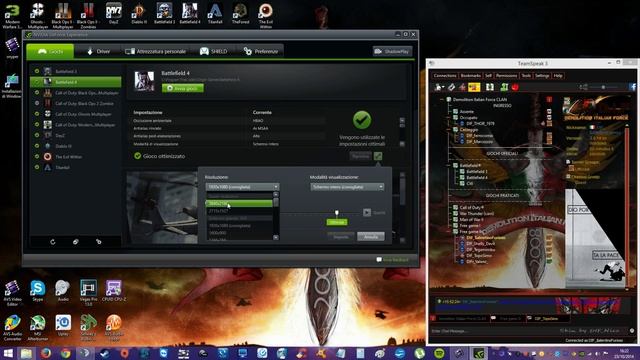Click the resolution list scroll-down arrow

(x=276, y=237)
